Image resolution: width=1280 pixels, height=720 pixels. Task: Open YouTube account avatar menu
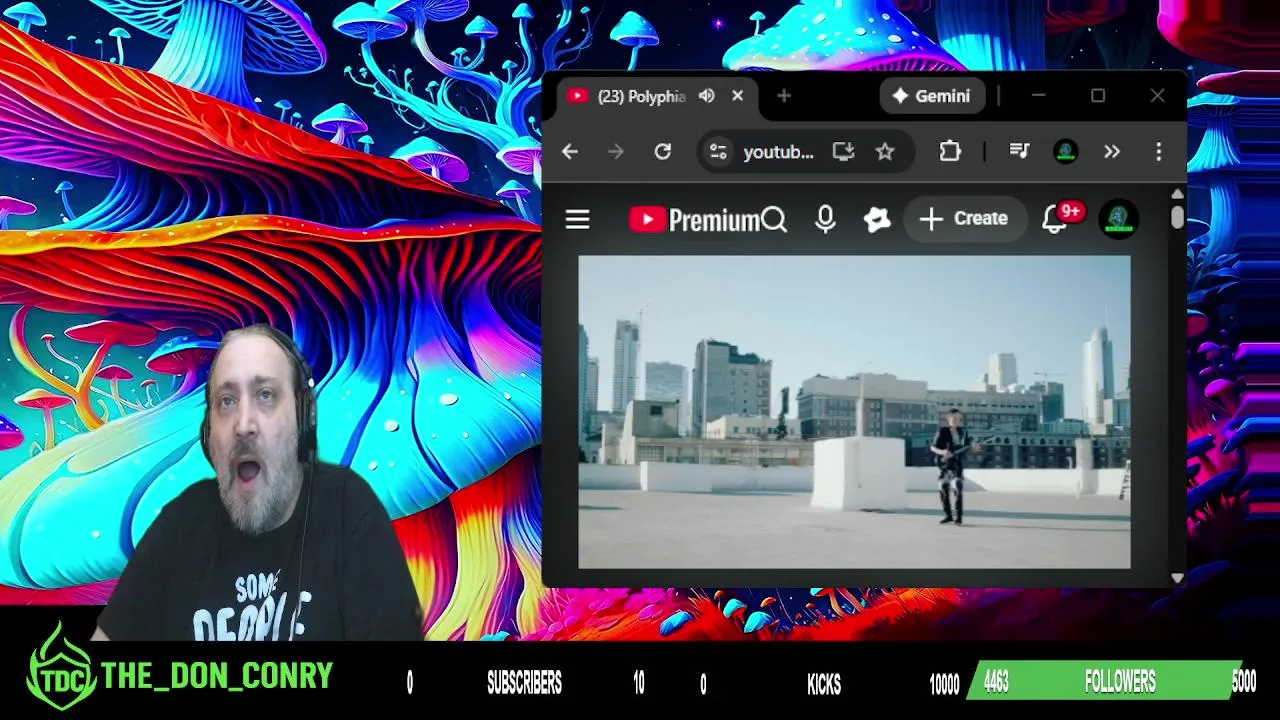(x=1118, y=219)
